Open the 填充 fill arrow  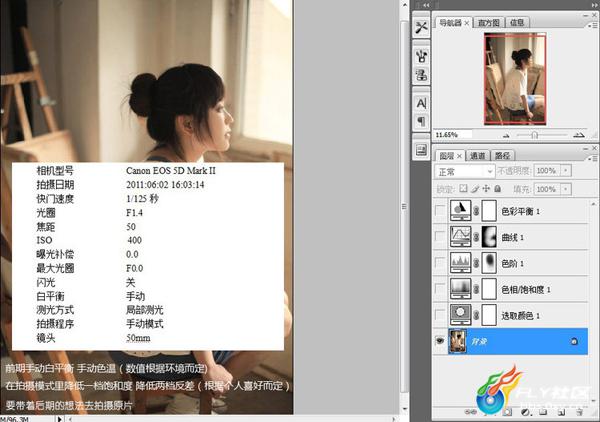click(566, 189)
